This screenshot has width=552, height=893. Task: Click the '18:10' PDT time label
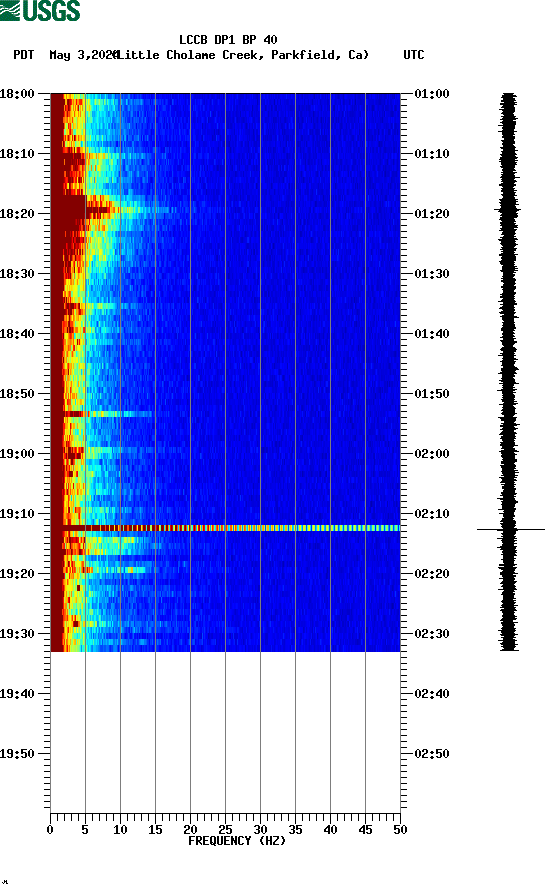(x=18, y=154)
